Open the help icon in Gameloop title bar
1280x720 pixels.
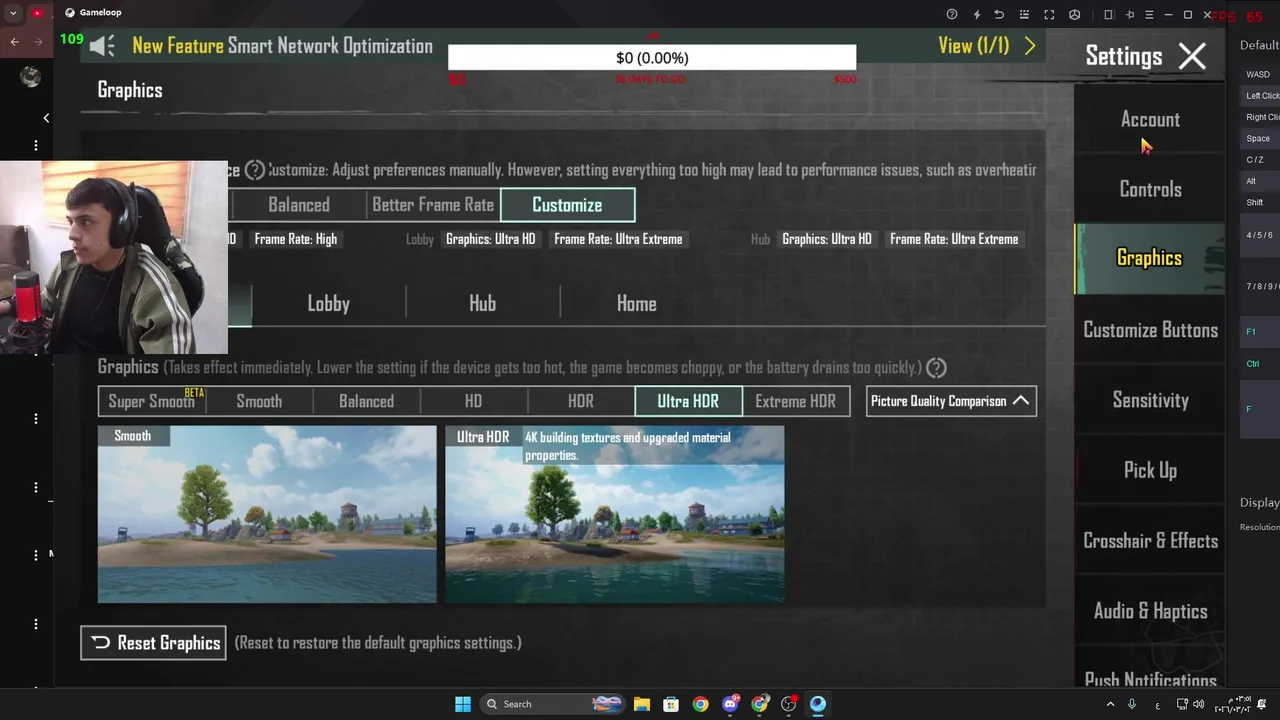click(951, 14)
